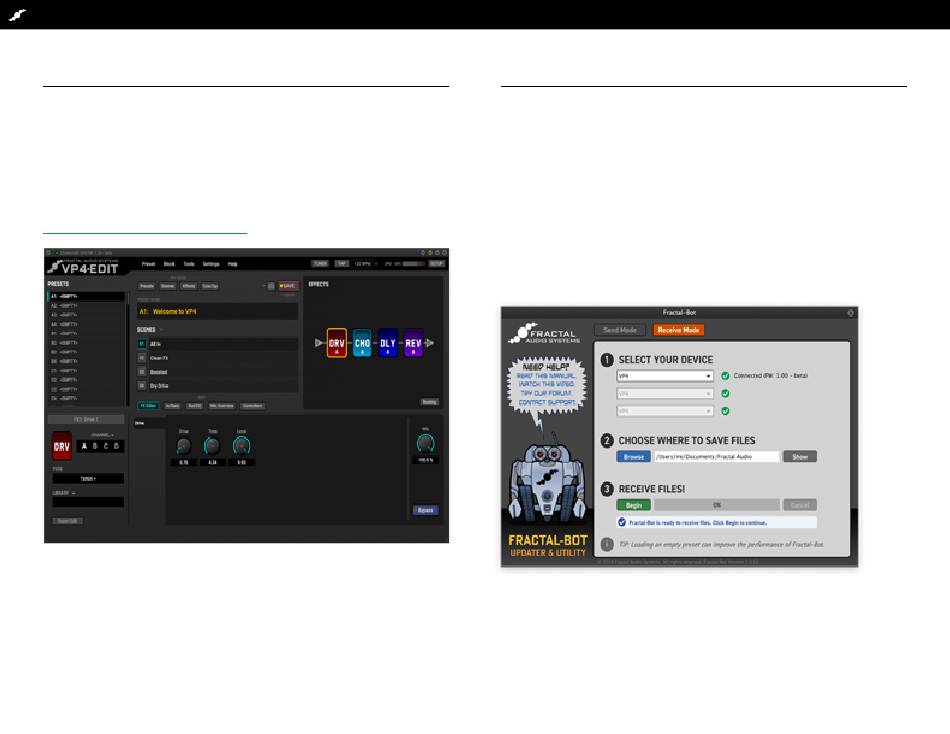The width and height of the screenshot is (950, 734).
Task: Open the tempo BPM dropdown
Action: coord(365,264)
